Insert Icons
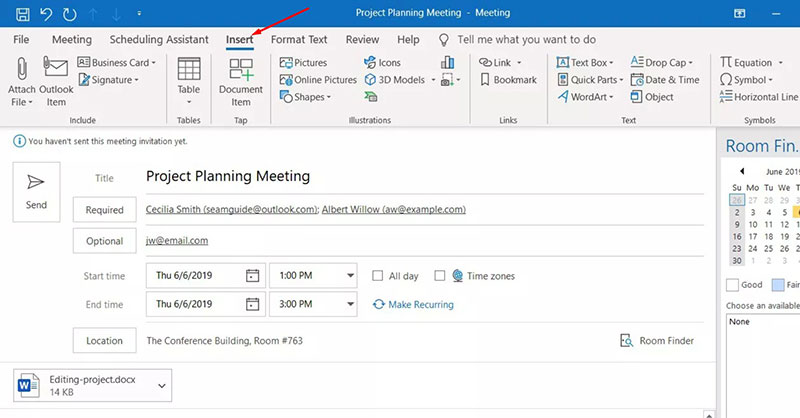 (382, 62)
